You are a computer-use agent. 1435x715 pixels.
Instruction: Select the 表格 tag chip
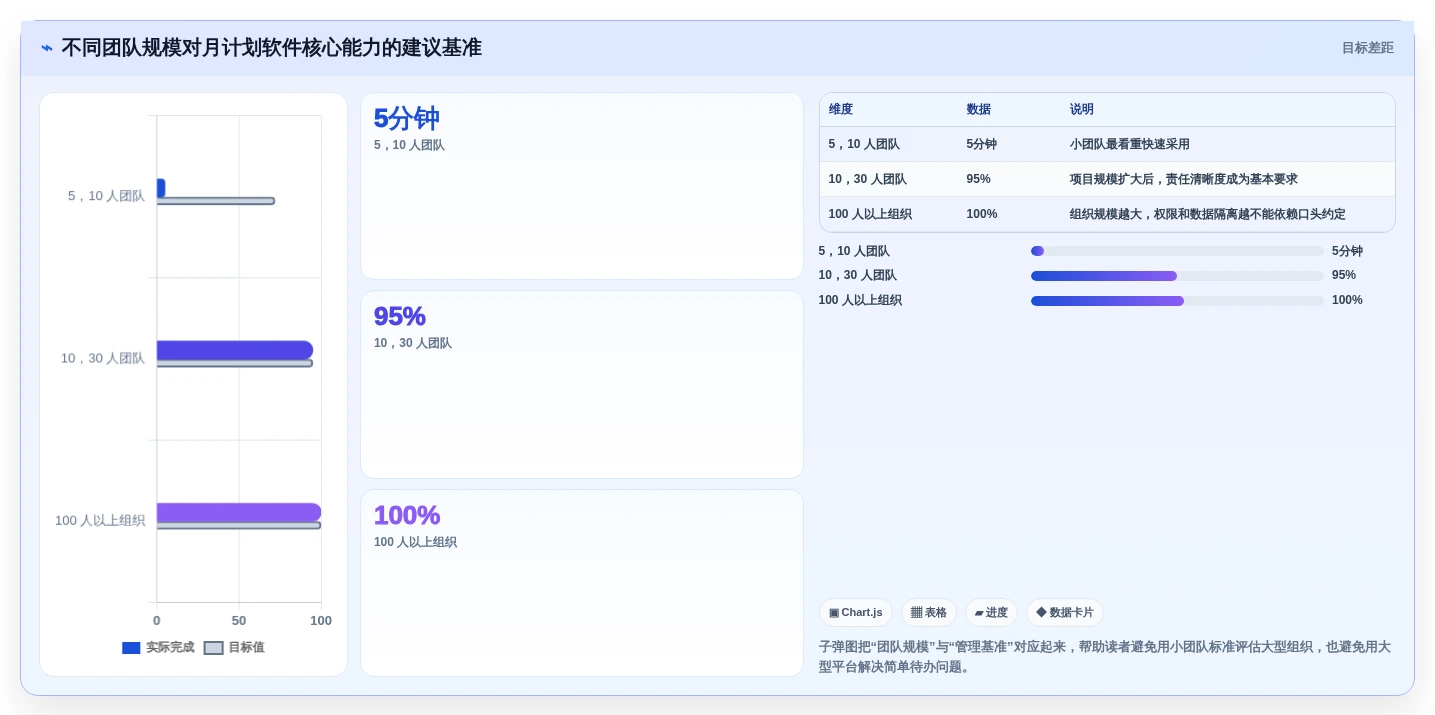(928, 613)
